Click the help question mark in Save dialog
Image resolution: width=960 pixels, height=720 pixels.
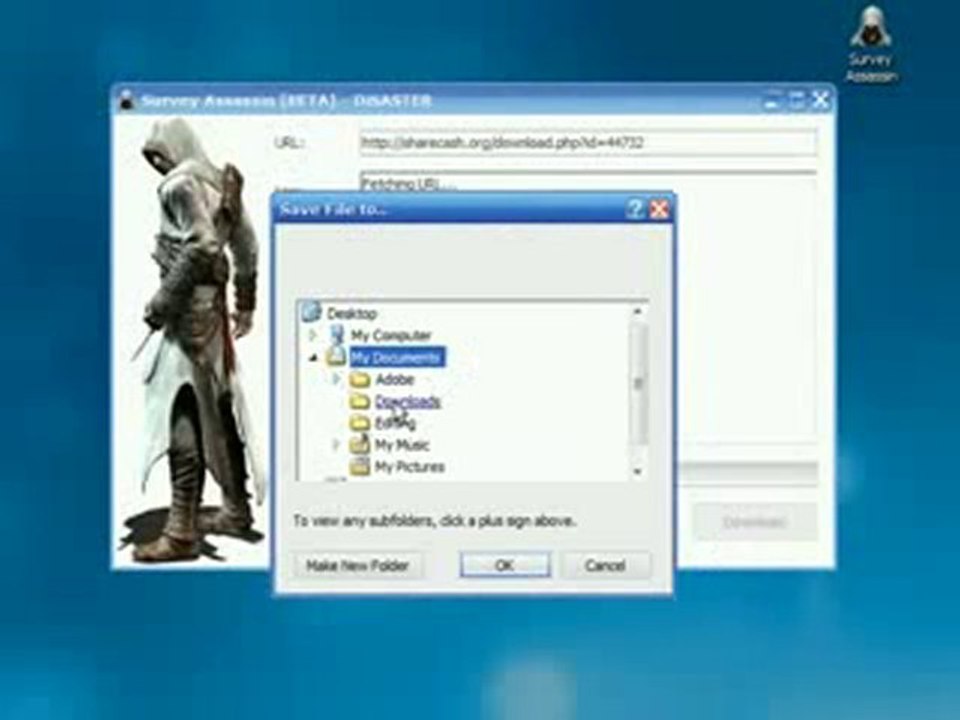(635, 209)
